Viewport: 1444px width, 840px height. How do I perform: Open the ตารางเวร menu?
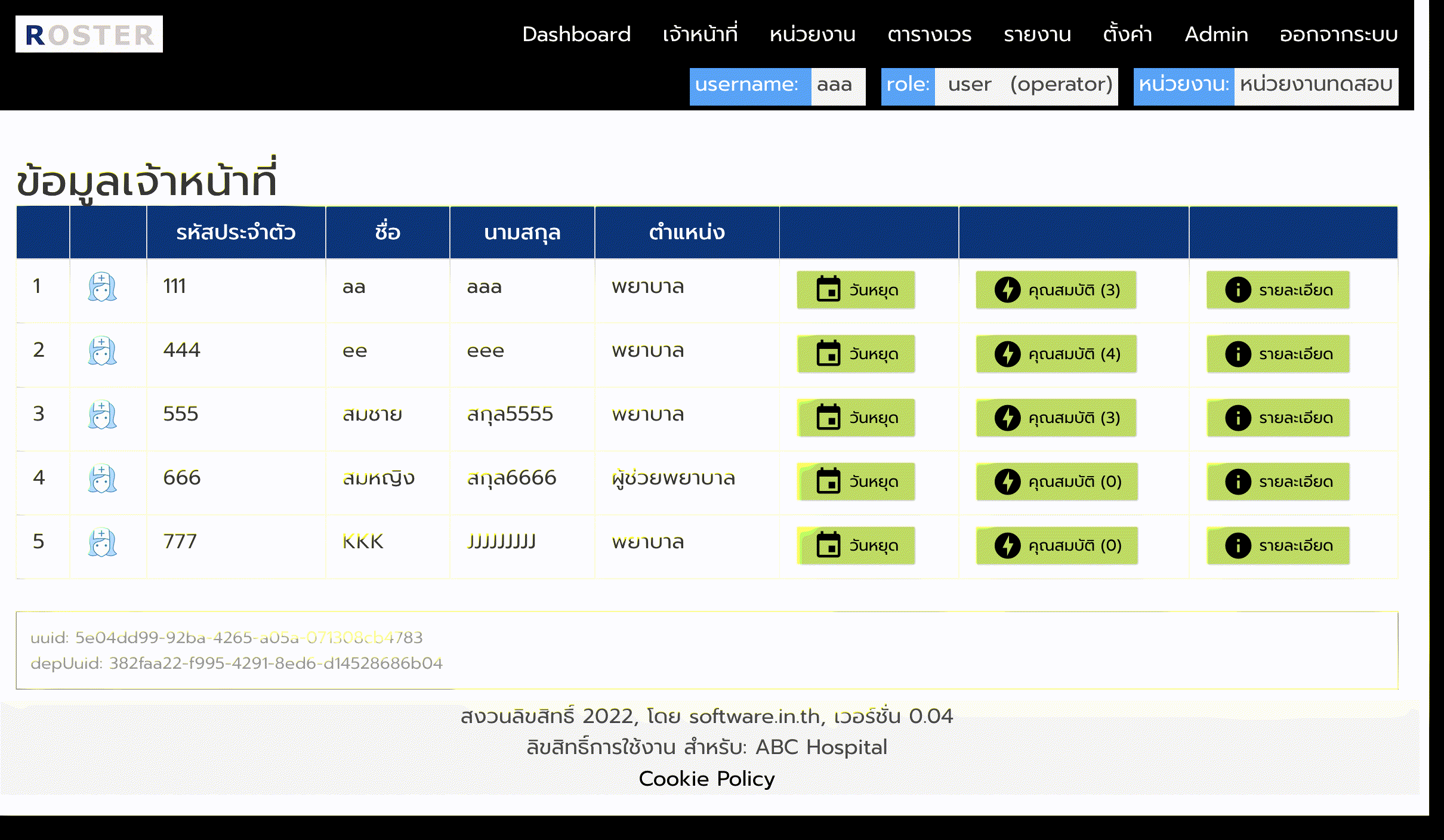click(929, 35)
